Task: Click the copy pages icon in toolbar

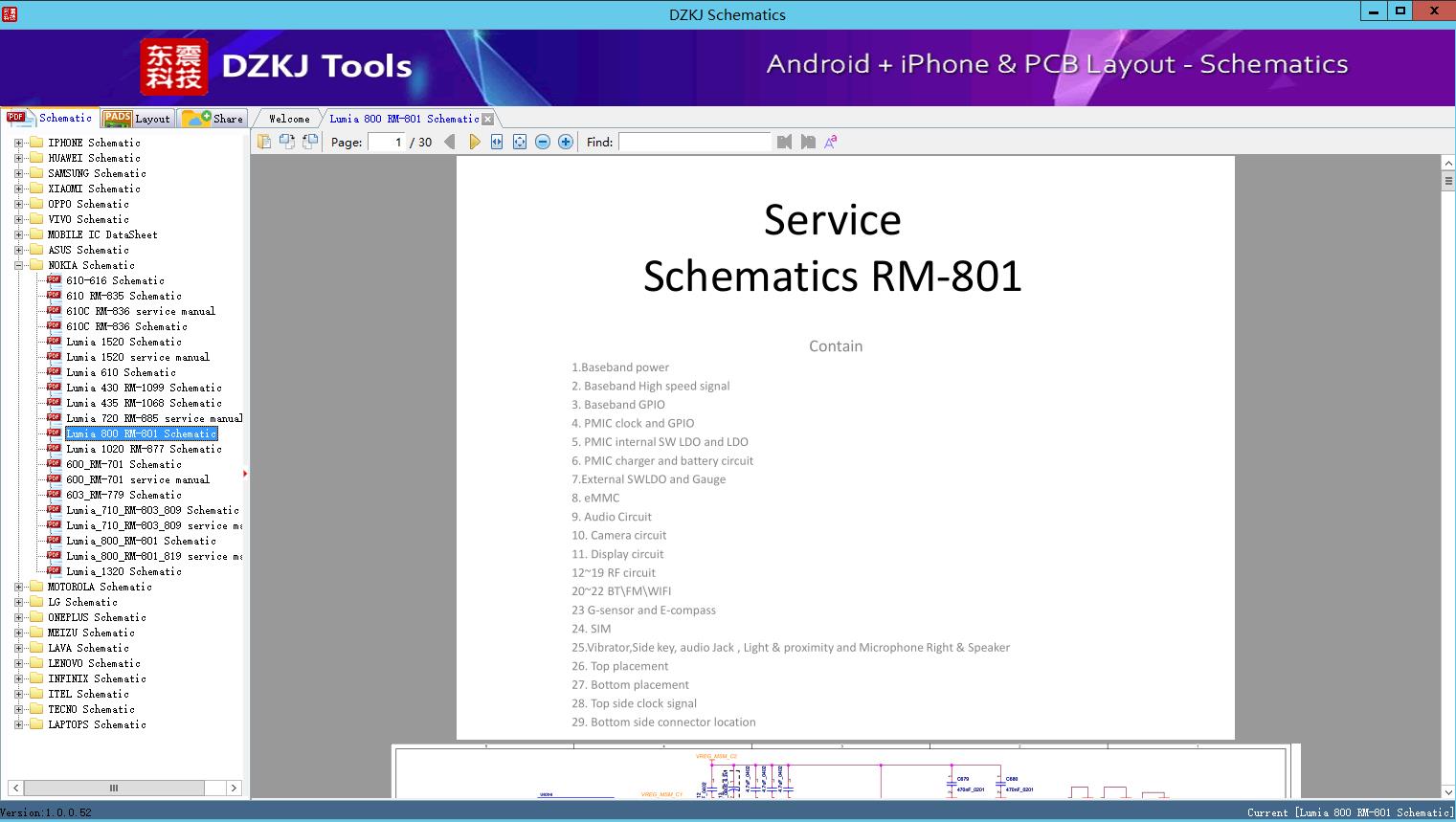Action: pos(264,142)
